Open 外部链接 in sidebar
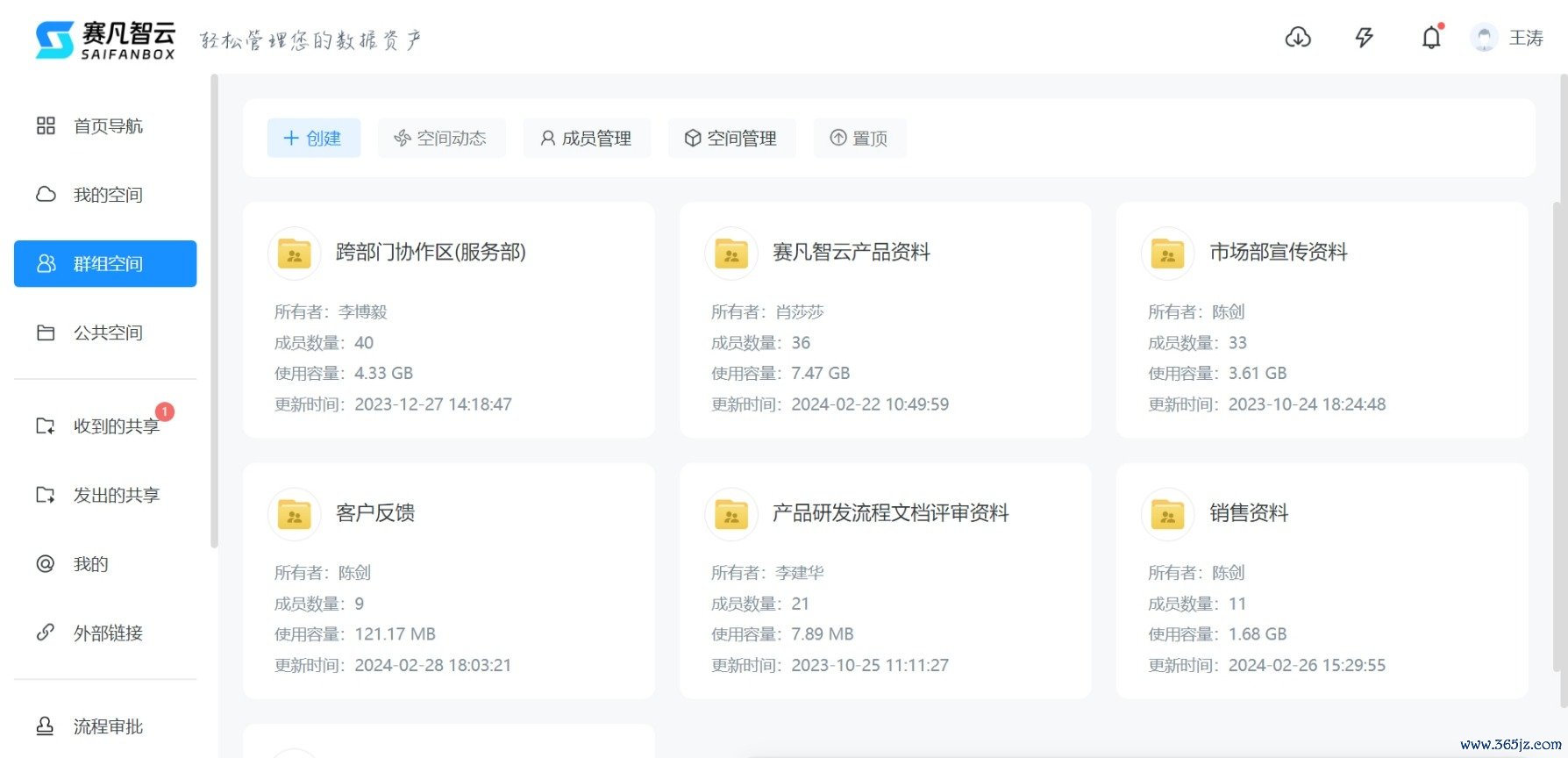Image resolution: width=1568 pixels, height=758 pixels. click(x=105, y=633)
